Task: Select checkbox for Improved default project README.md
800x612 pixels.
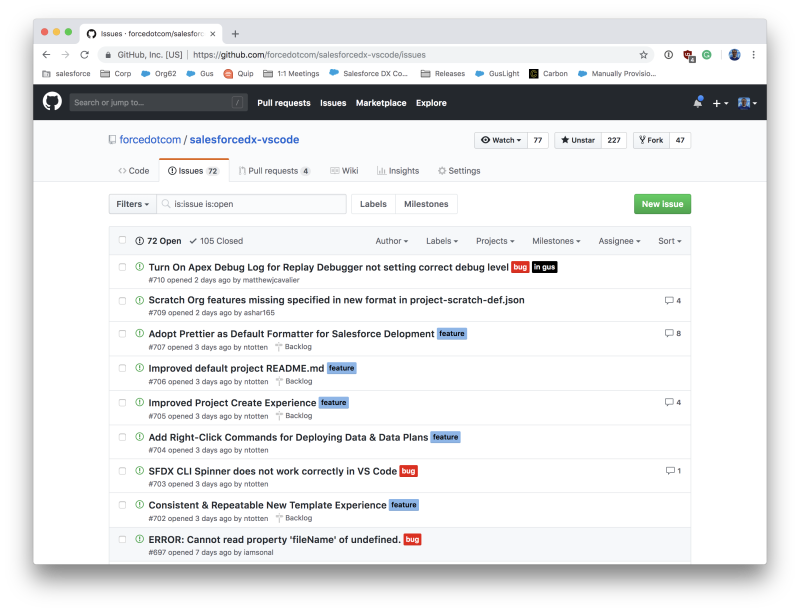Action: point(122,368)
